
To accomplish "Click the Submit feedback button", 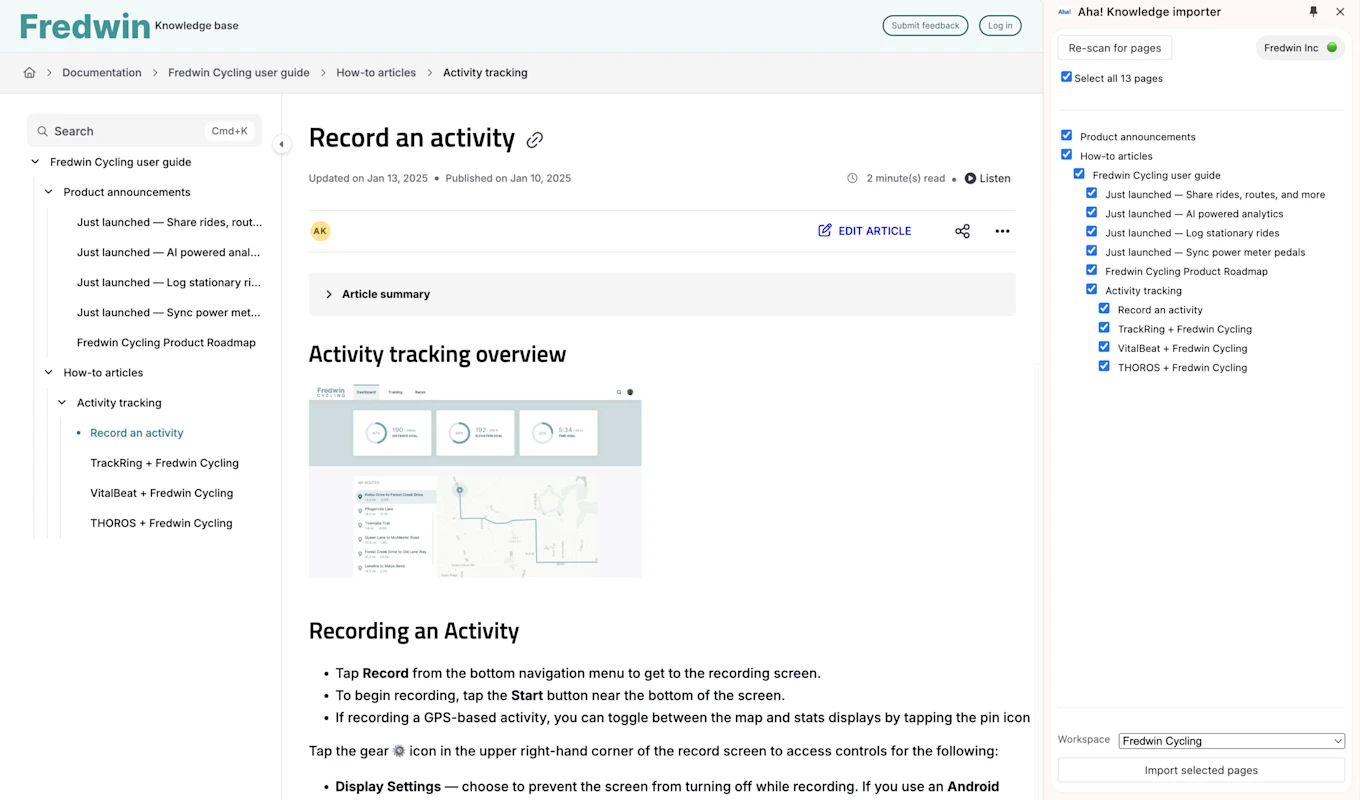I will [925, 25].
